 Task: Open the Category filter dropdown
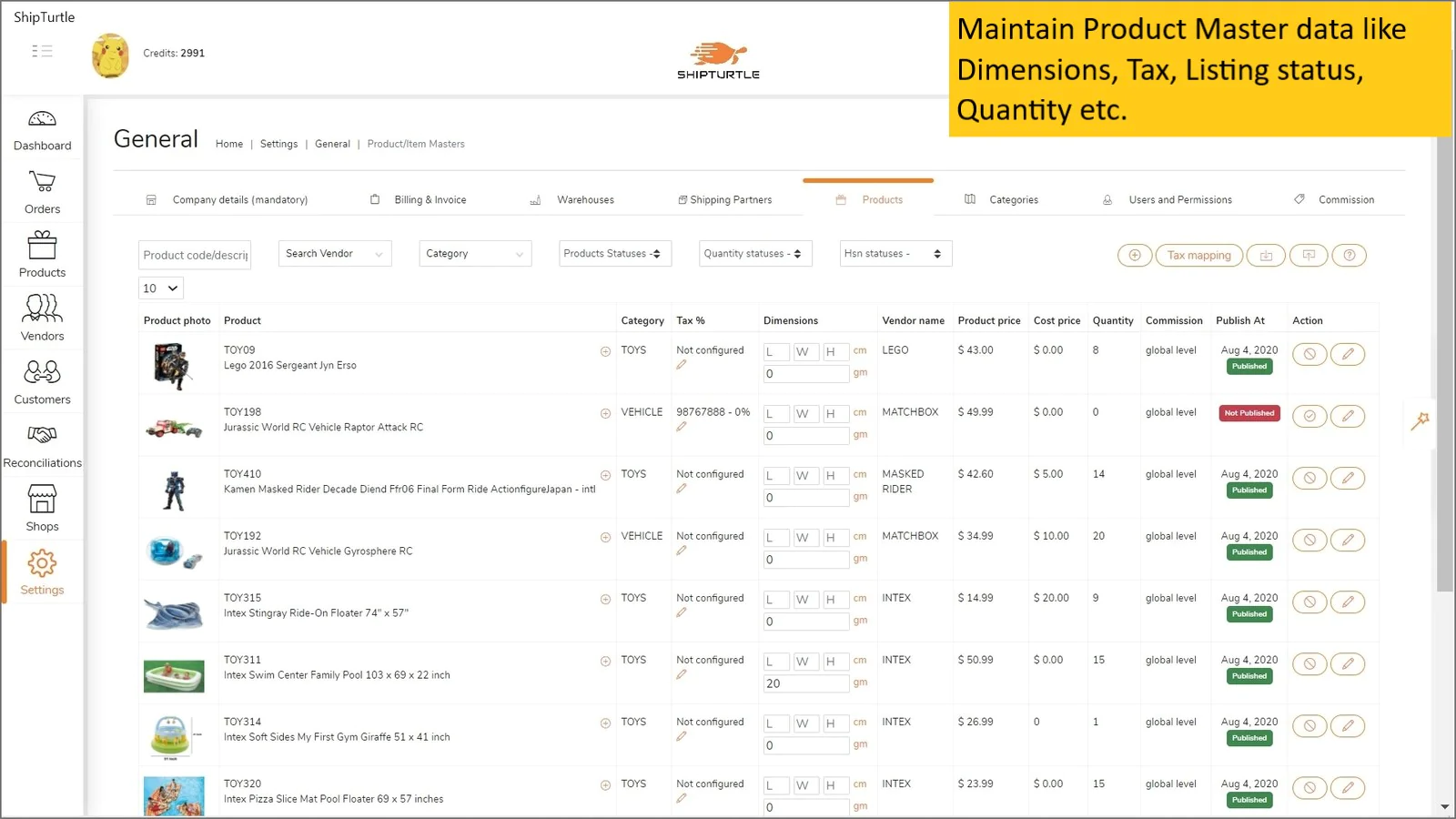[x=475, y=254]
